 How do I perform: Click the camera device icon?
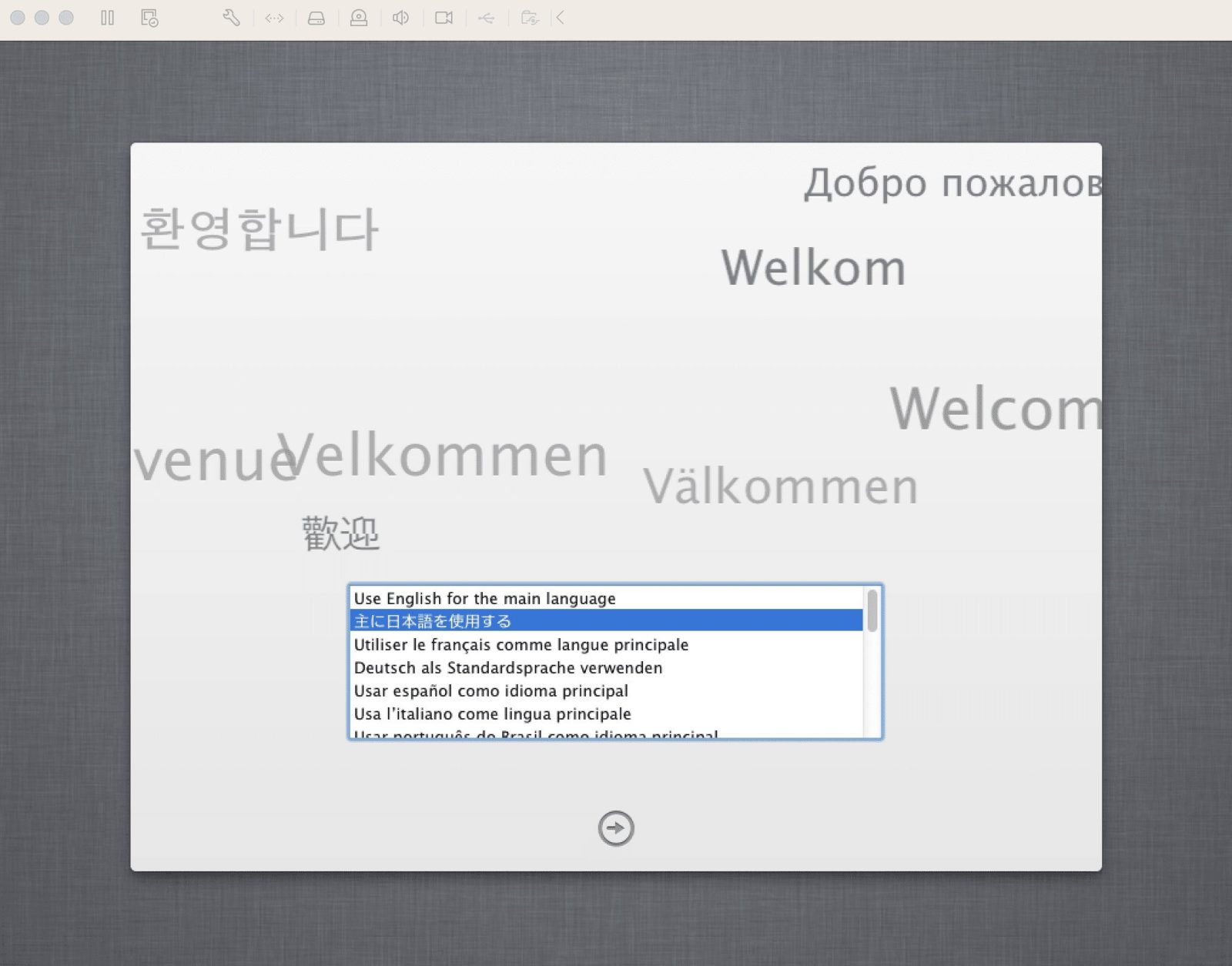pos(444,18)
